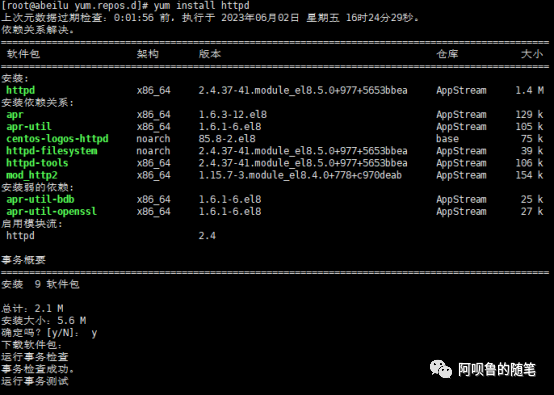The height and width of the screenshot is (395, 554).
Task: Click the apr package name
Action: (15, 115)
